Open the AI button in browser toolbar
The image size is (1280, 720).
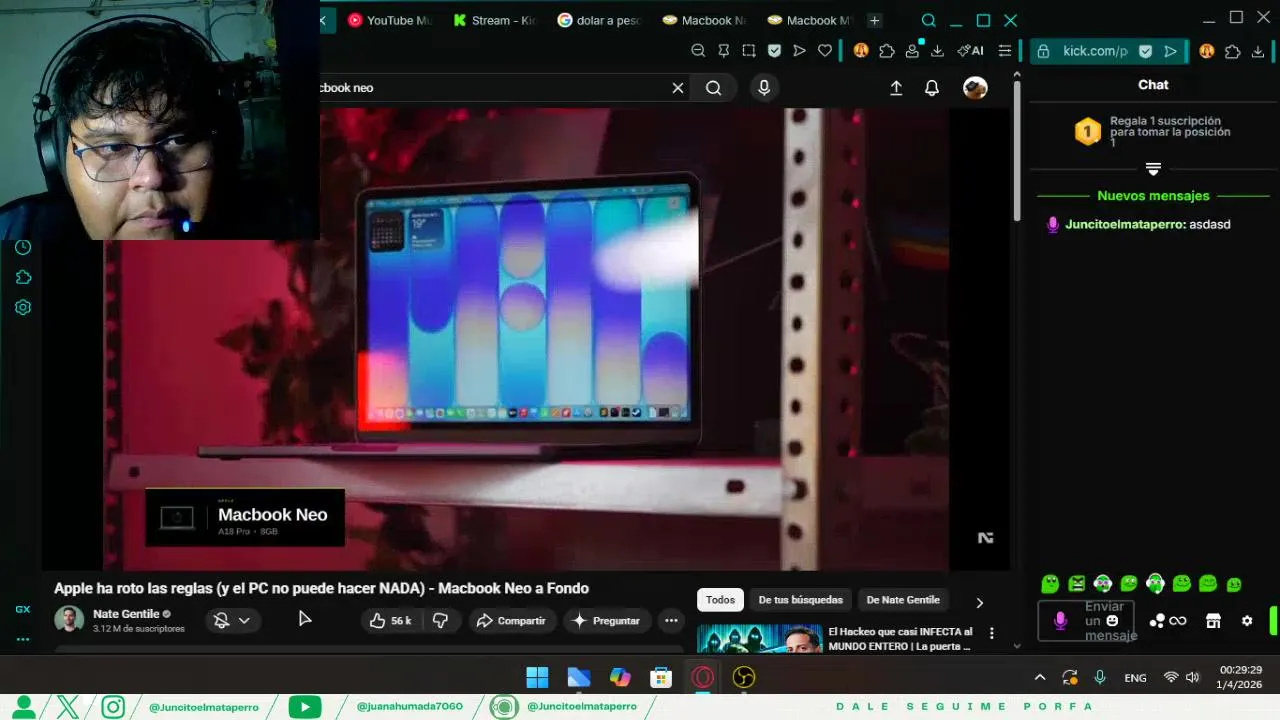click(970, 51)
